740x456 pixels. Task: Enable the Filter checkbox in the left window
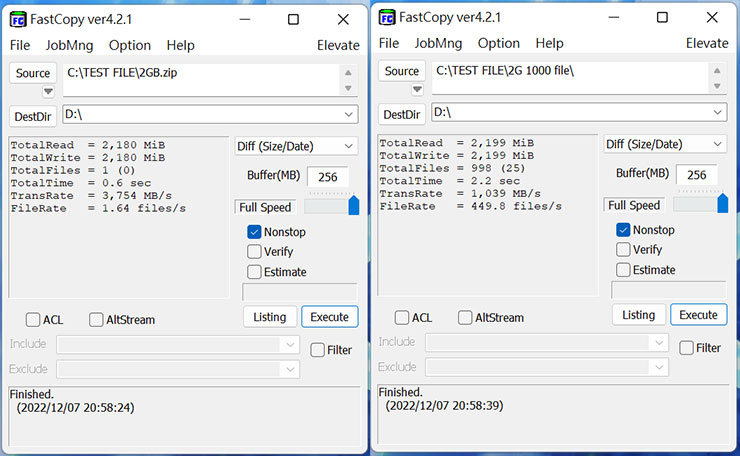[x=317, y=350]
